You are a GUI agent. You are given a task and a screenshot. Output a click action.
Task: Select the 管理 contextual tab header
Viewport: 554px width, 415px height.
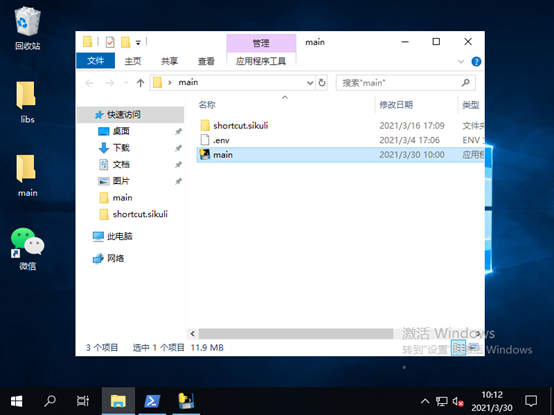pos(261,43)
